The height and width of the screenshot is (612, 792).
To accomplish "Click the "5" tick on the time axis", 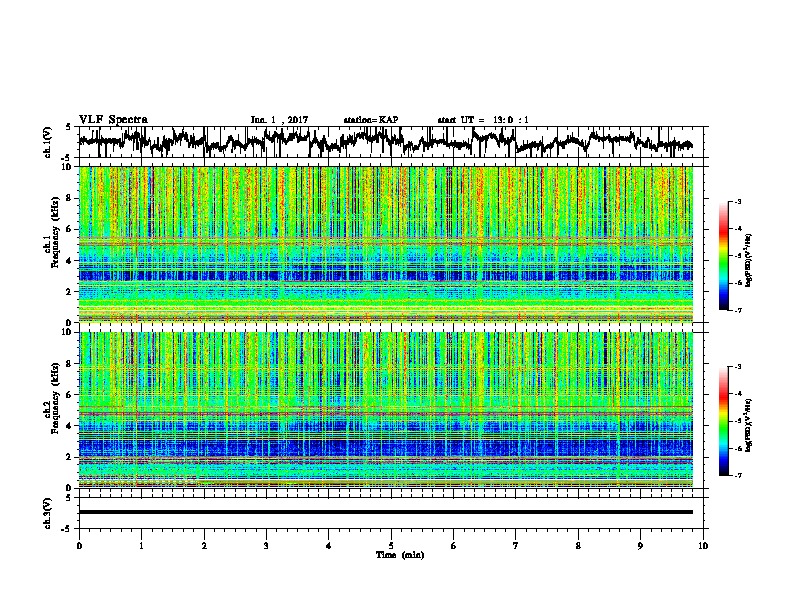I will pos(391,545).
